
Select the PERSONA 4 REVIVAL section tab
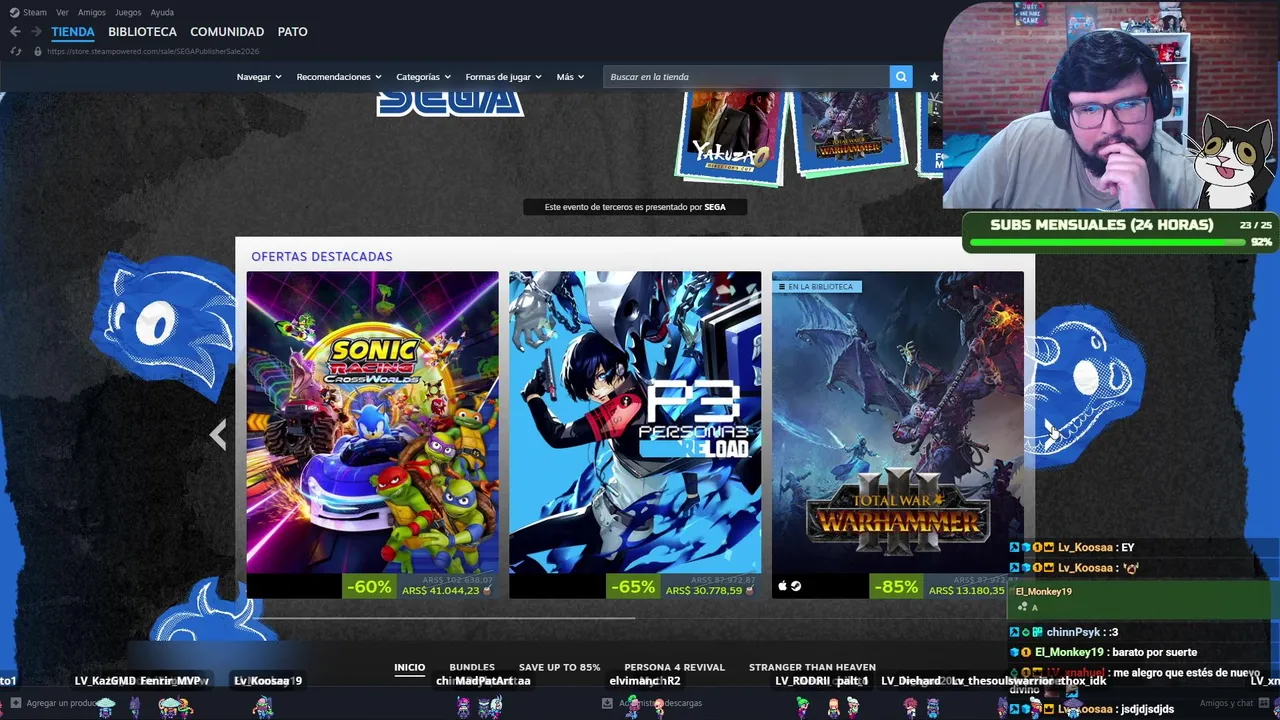tap(674, 667)
